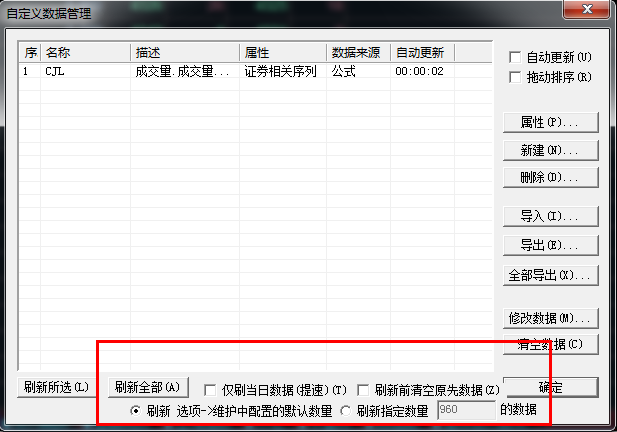
Task: Sort by the 序 column header
Action: pos(30,53)
